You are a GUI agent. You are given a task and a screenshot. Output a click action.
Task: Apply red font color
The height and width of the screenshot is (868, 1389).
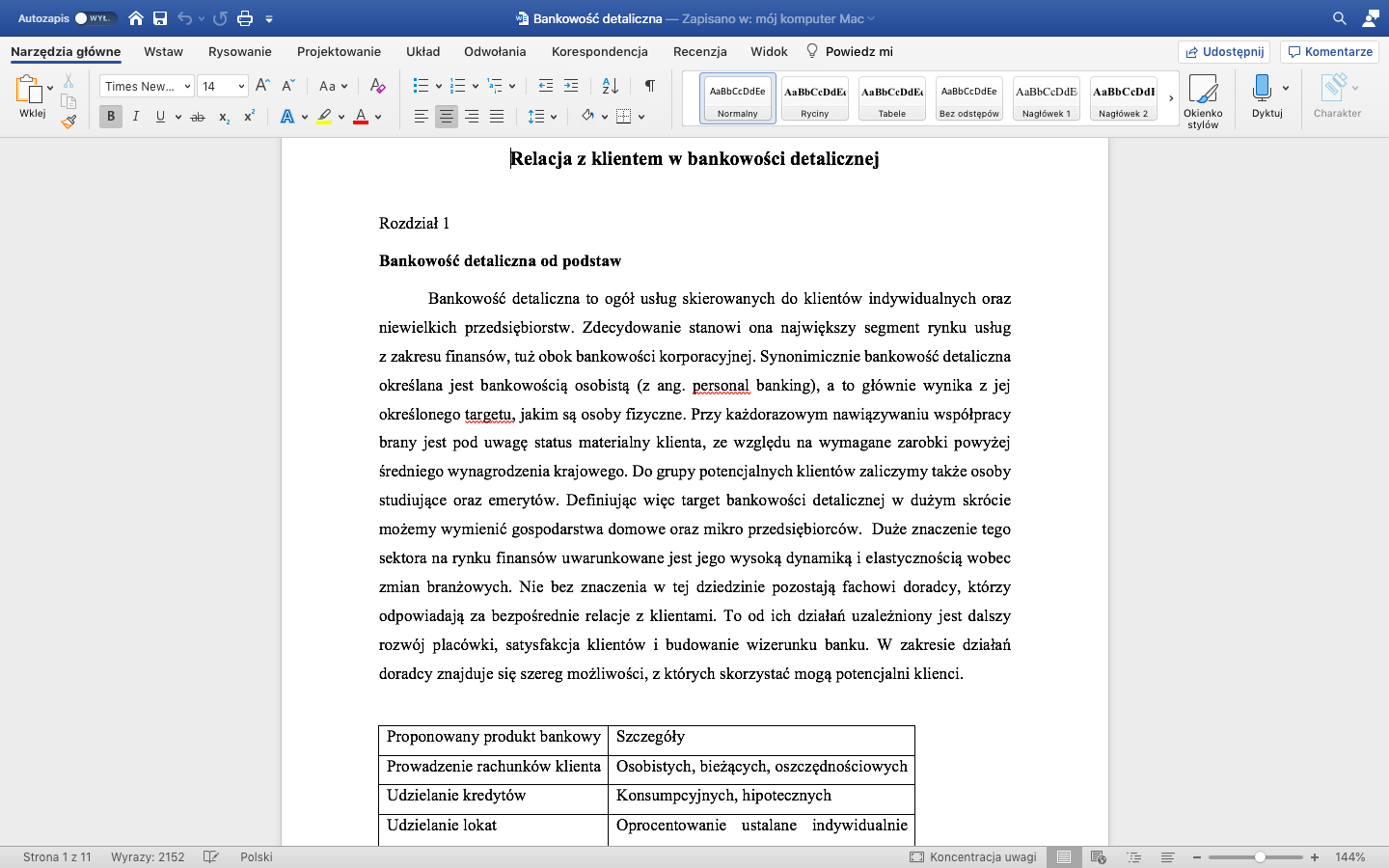click(x=361, y=117)
